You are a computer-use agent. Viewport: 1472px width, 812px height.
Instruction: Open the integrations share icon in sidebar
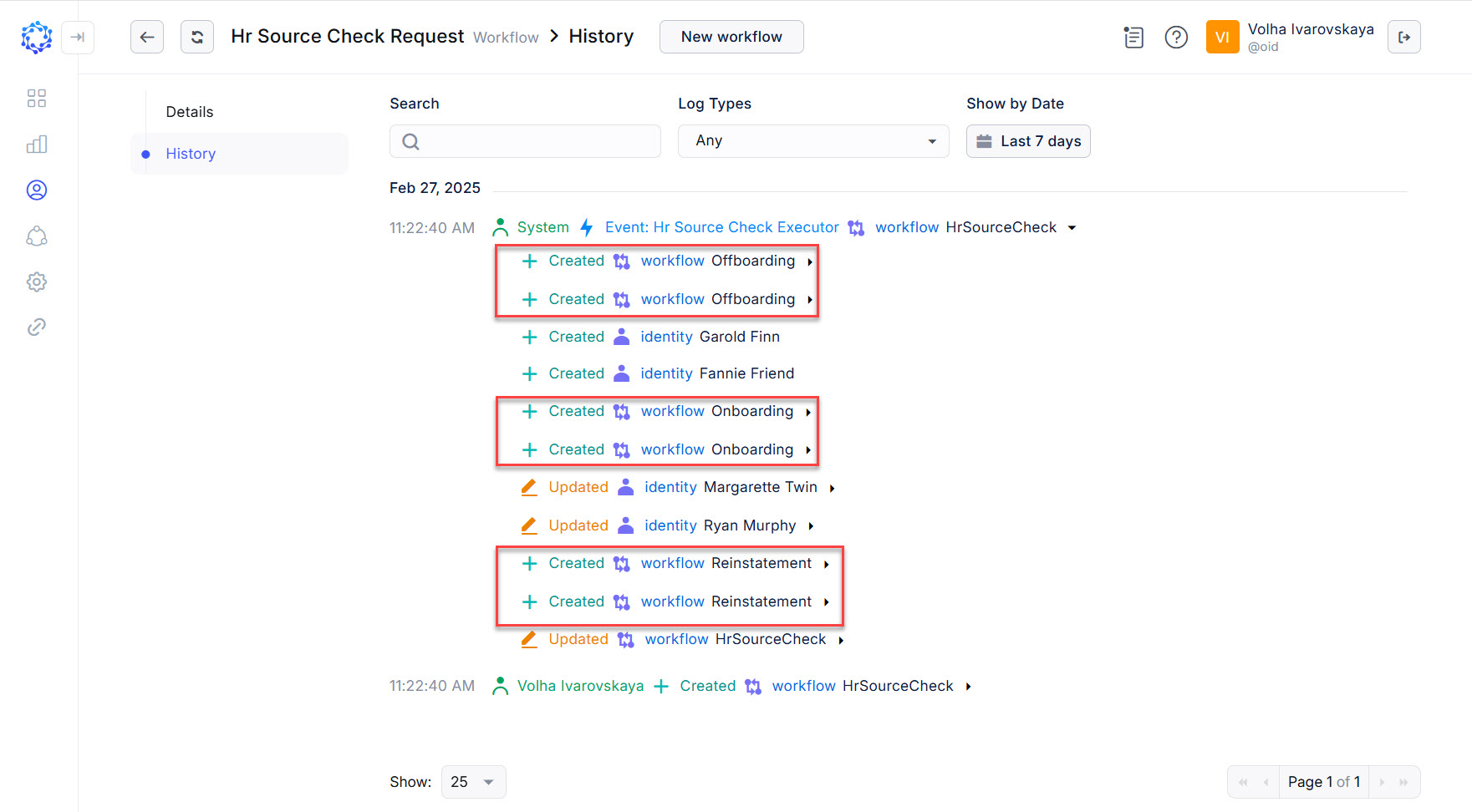point(36,236)
